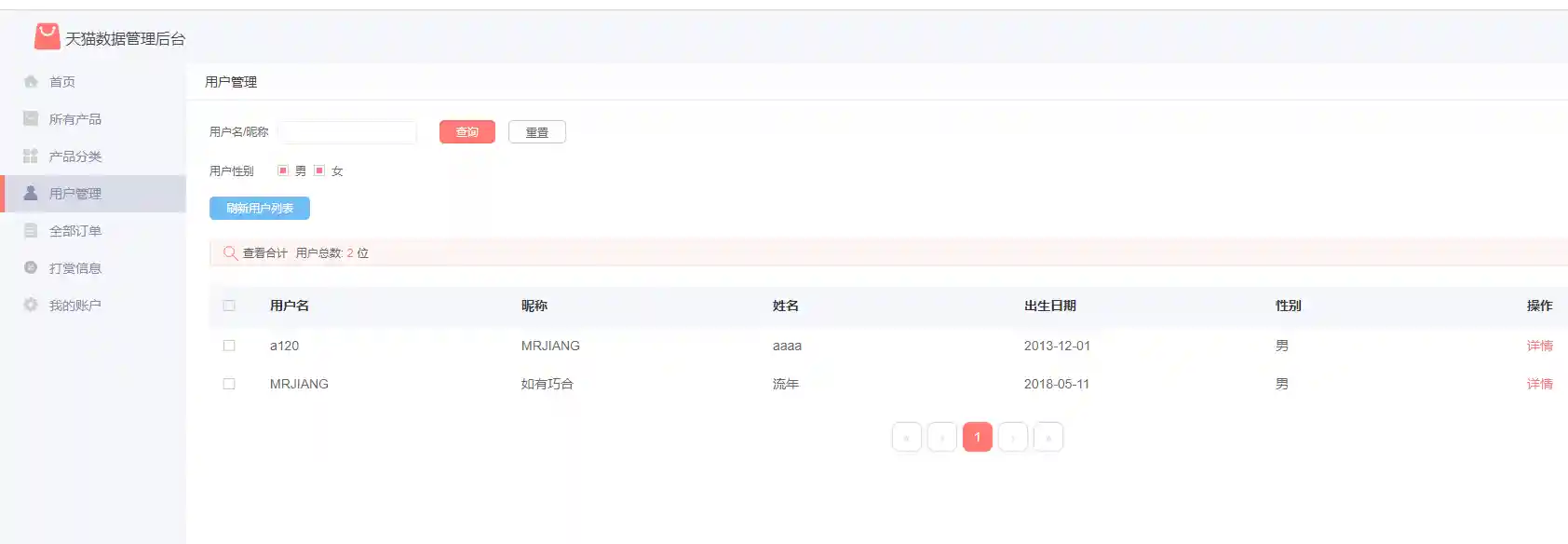Check the row checkbox for user MRJIANG
The width and height of the screenshot is (1568, 544).
[x=229, y=384]
